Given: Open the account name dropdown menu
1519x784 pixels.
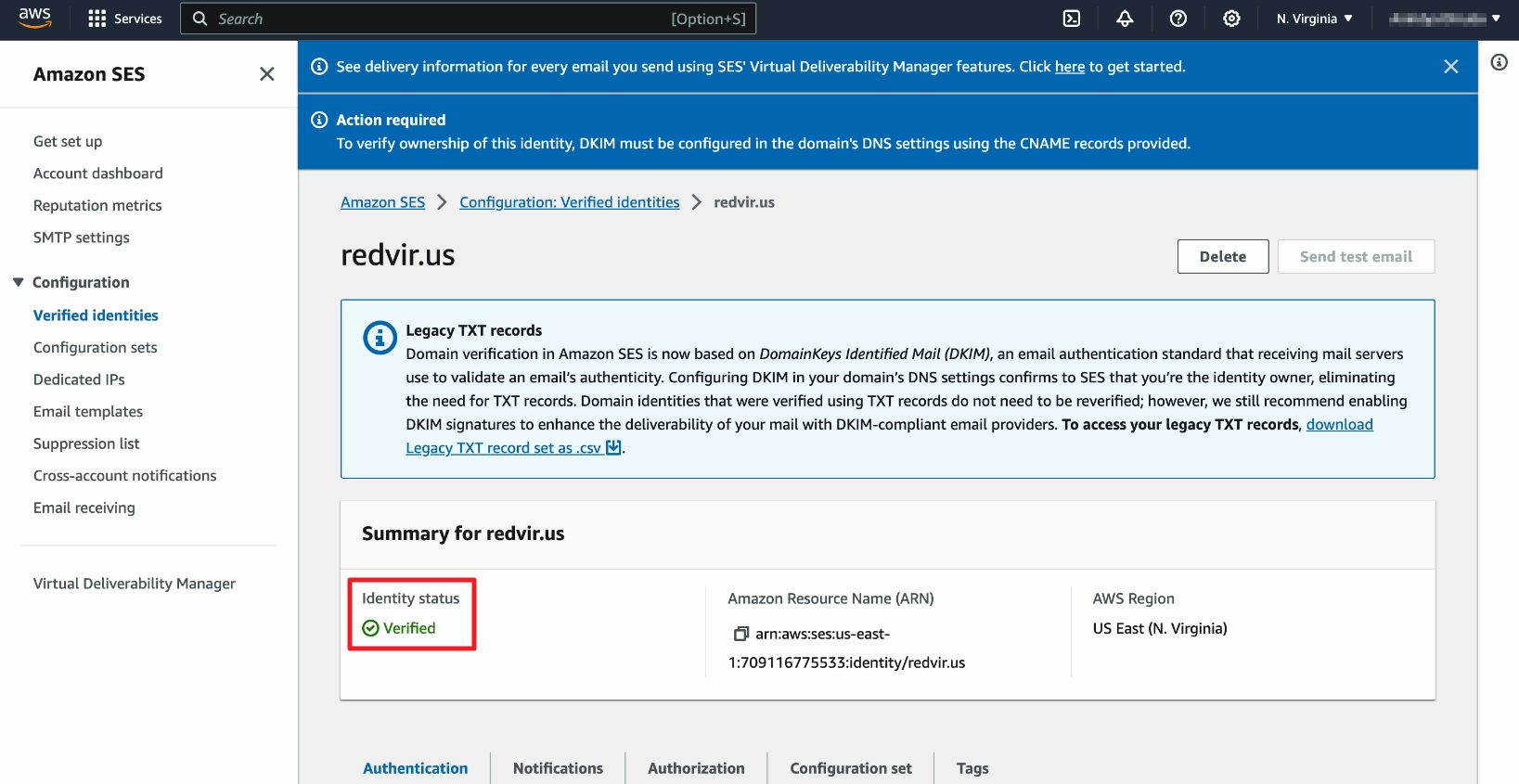Looking at the screenshot, I should pyautogui.click(x=1444, y=19).
